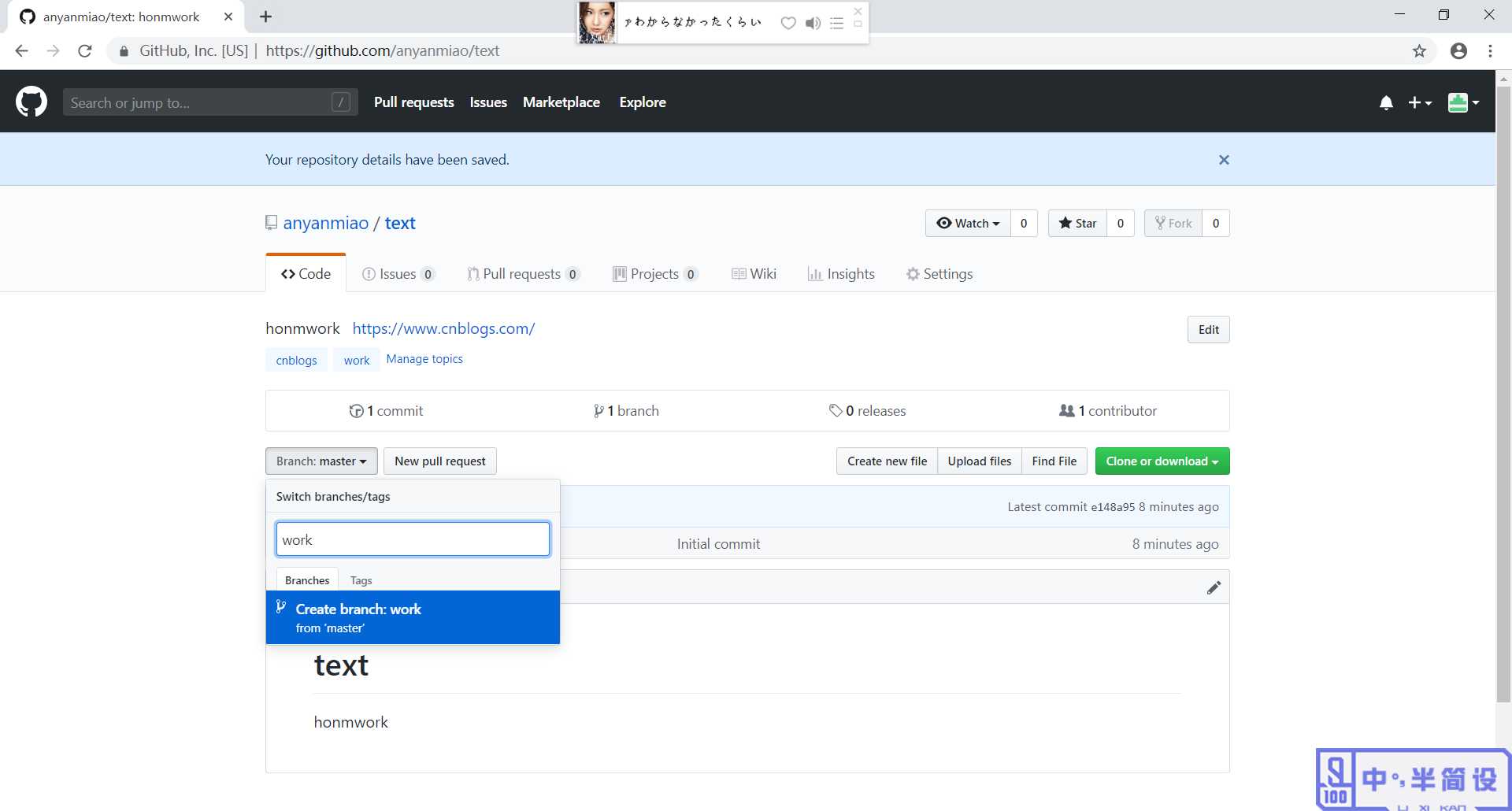Open the user avatar menu
Screen dimensions: 1512x811
point(1463,102)
